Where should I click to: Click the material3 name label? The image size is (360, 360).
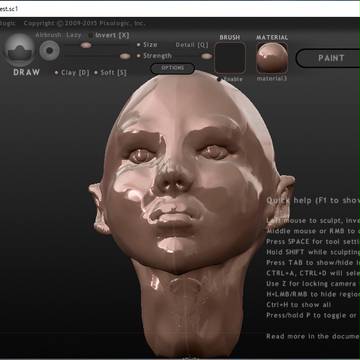[272, 79]
